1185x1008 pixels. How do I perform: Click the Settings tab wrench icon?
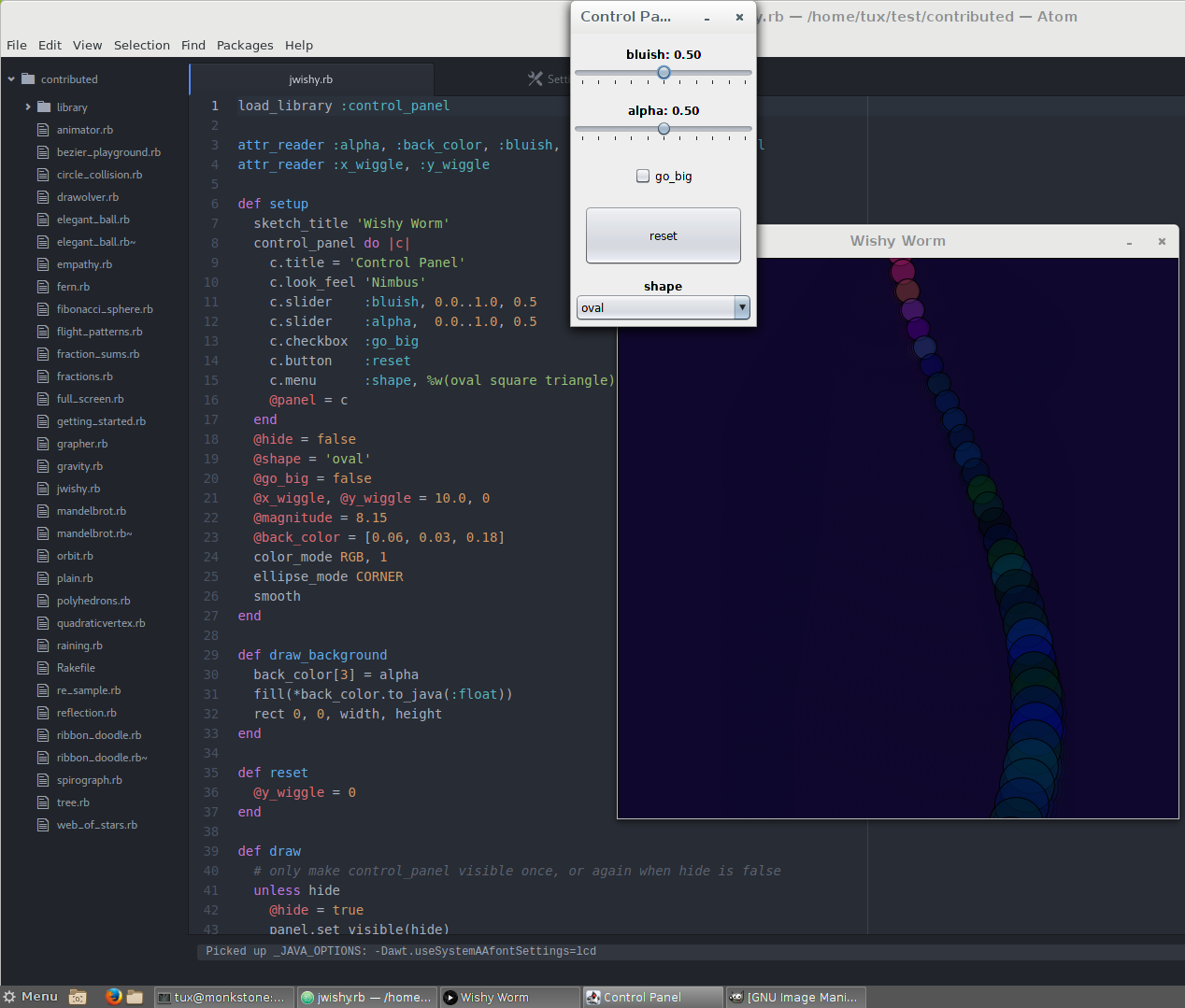[535, 79]
